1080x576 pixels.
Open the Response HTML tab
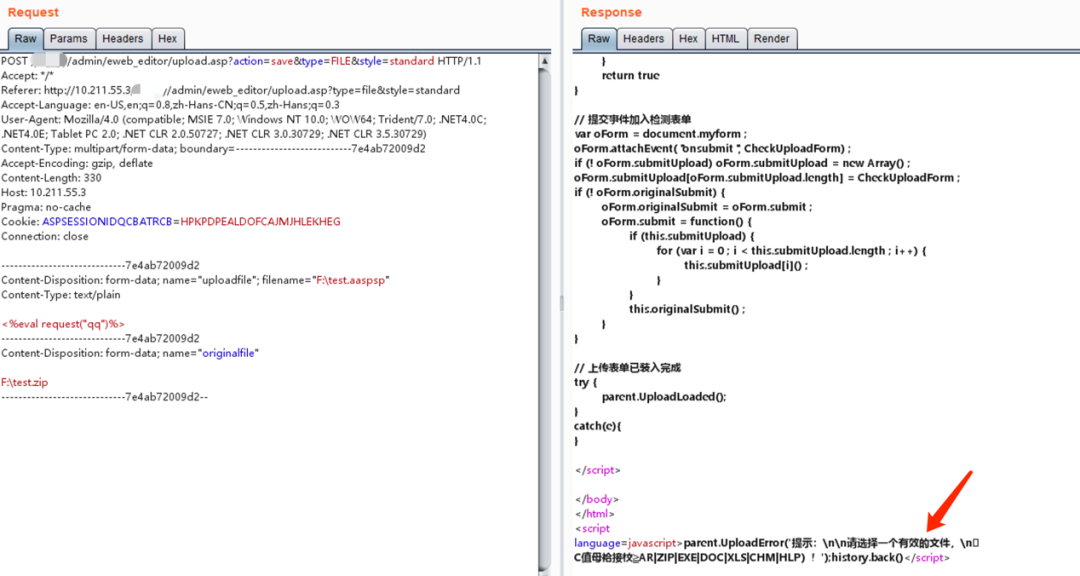click(x=725, y=39)
